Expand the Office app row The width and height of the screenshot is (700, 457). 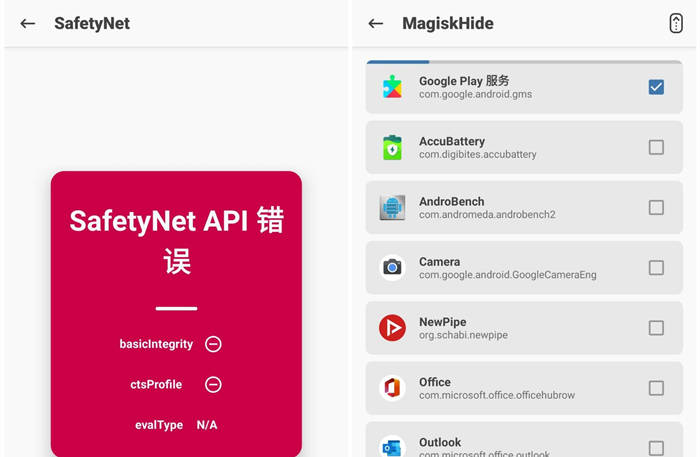520,388
